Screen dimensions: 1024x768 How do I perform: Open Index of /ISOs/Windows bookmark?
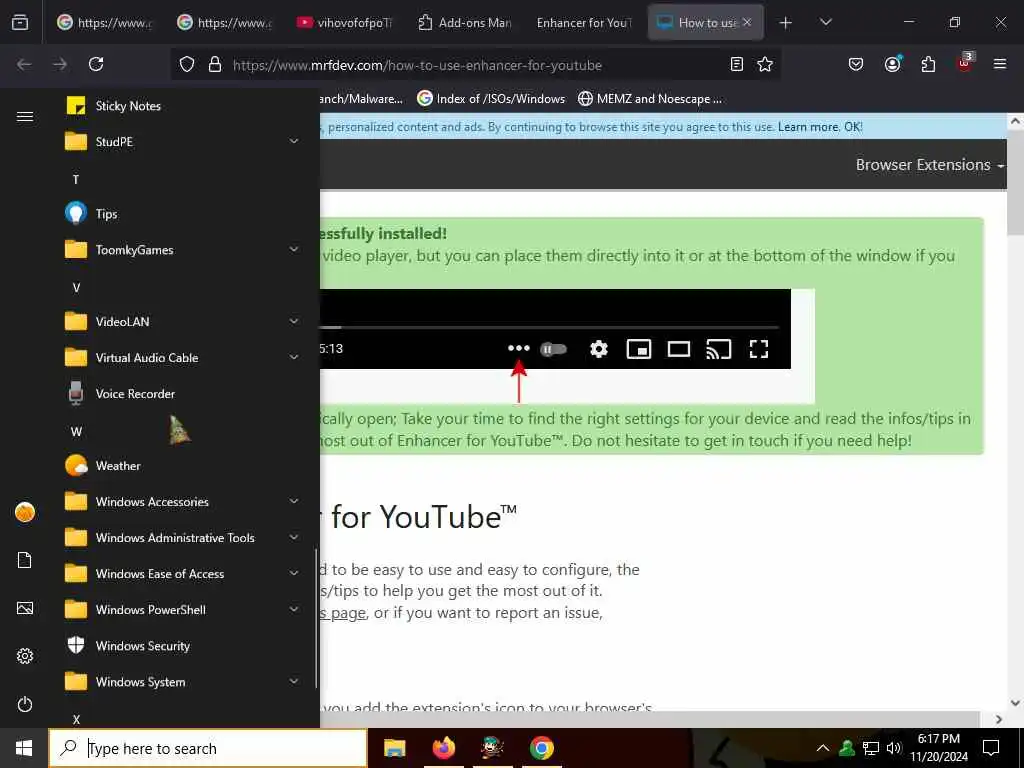click(491, 99)
